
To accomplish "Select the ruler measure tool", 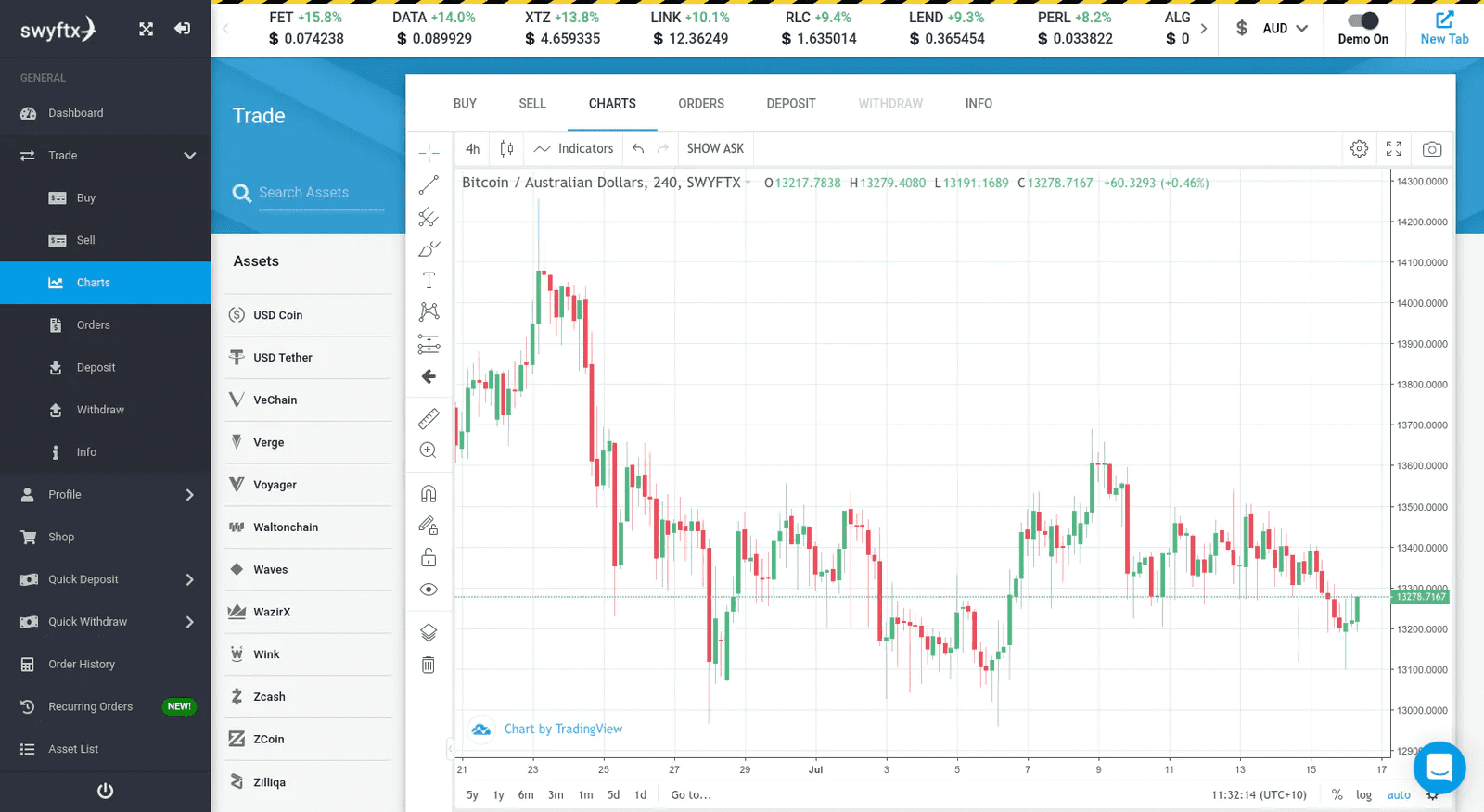I will (429, 419).
